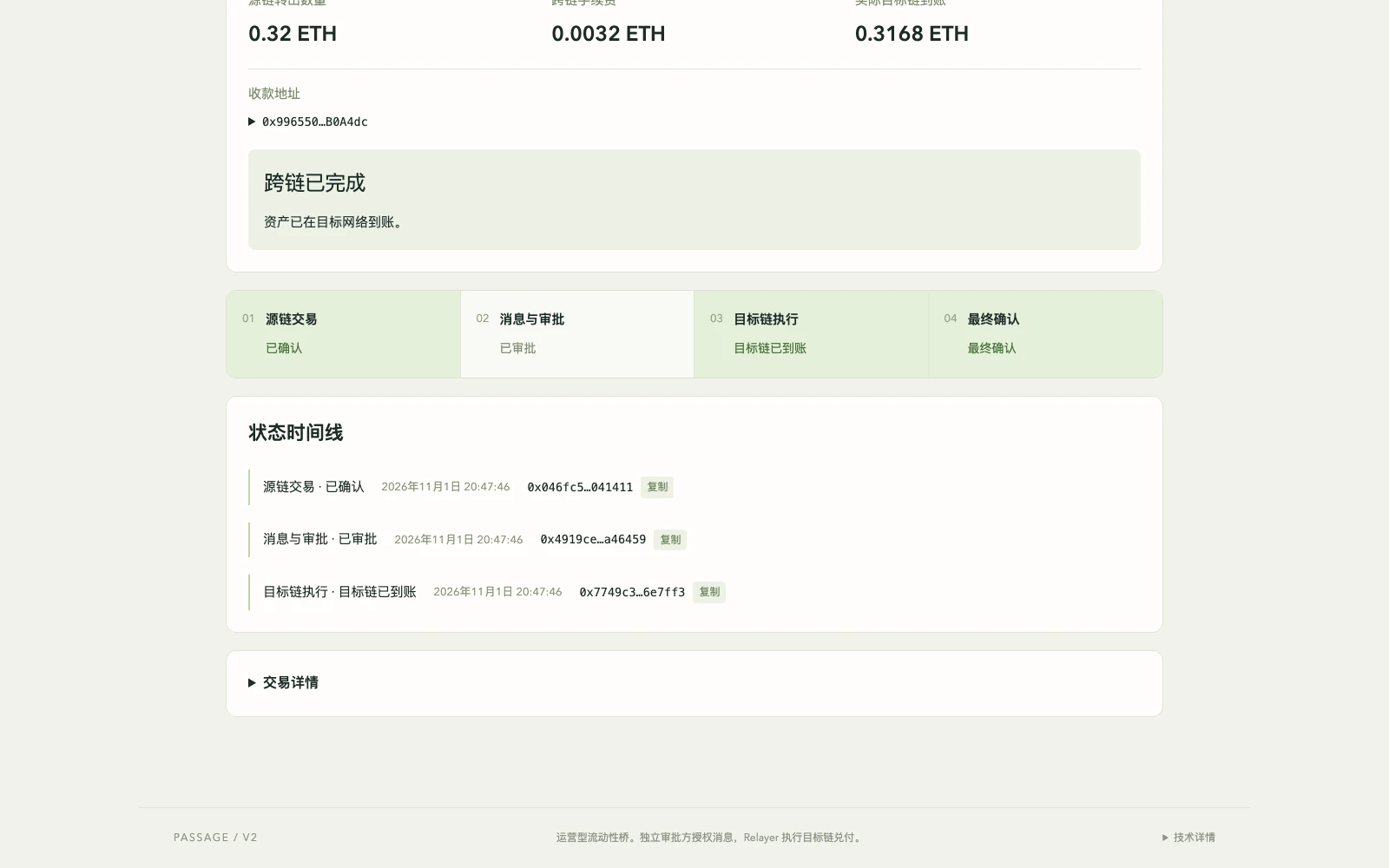Select step 03 目标链执行
Viewport: 1389px width, 868px height.
tap(811, 334)
